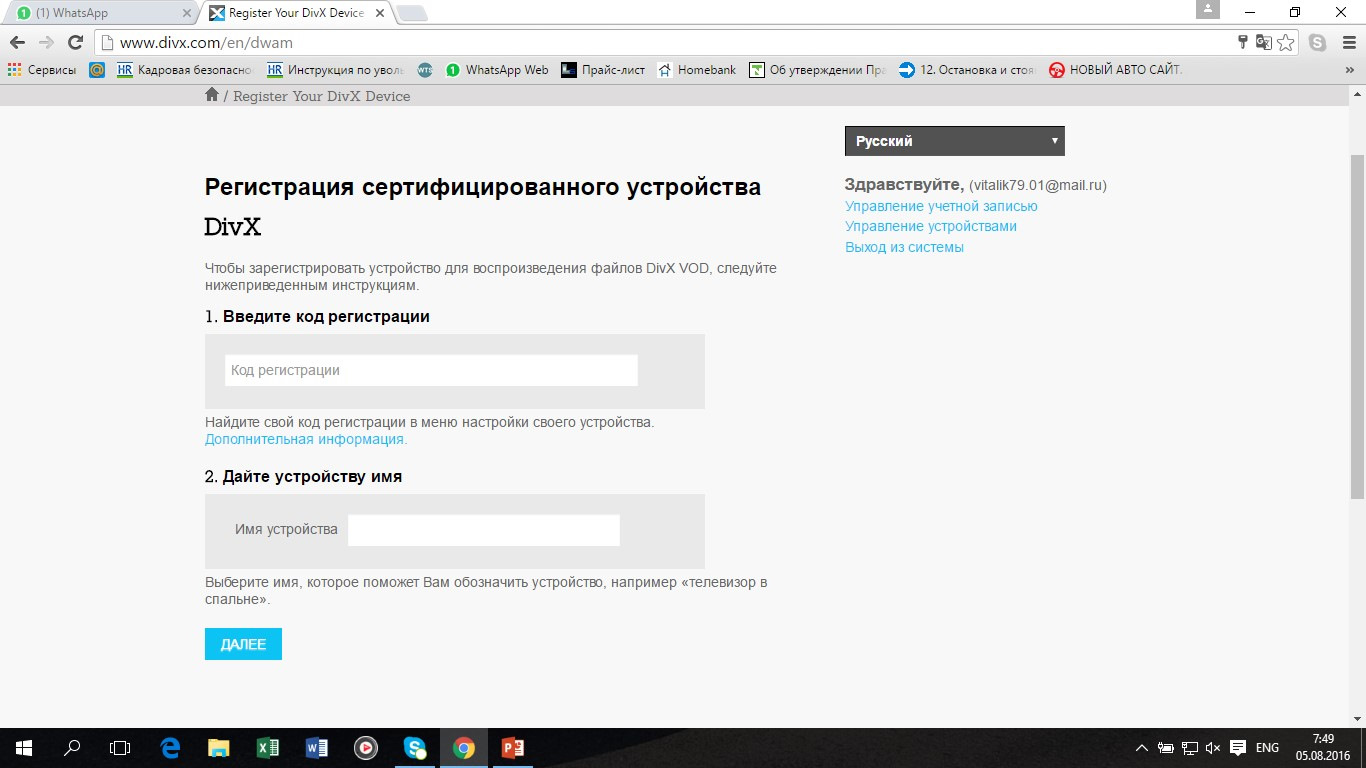Click the Выход из системы link

pos(904,247)
